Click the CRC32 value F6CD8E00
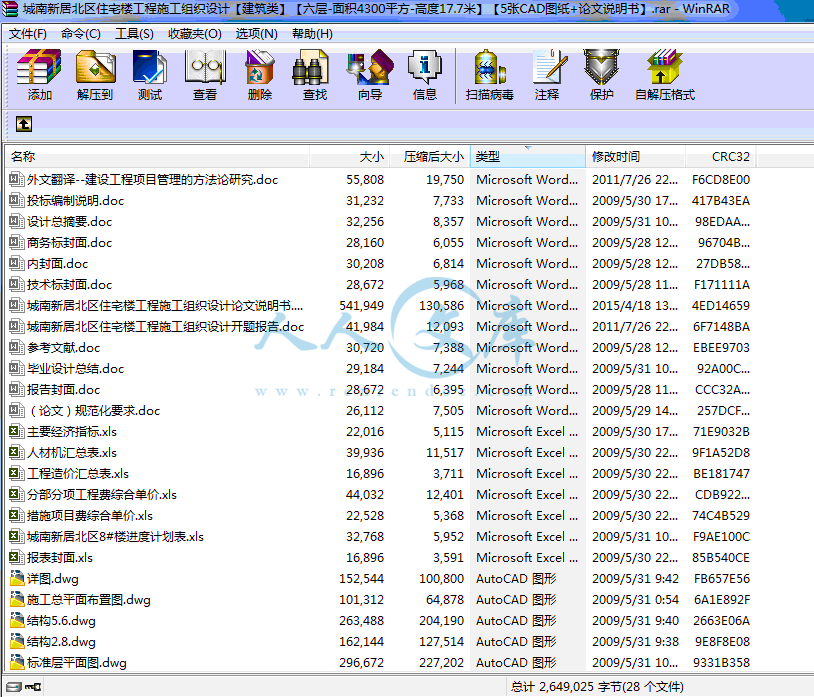Image resolution: width=814 pixels, height=697 pixels. pos(721,180)
